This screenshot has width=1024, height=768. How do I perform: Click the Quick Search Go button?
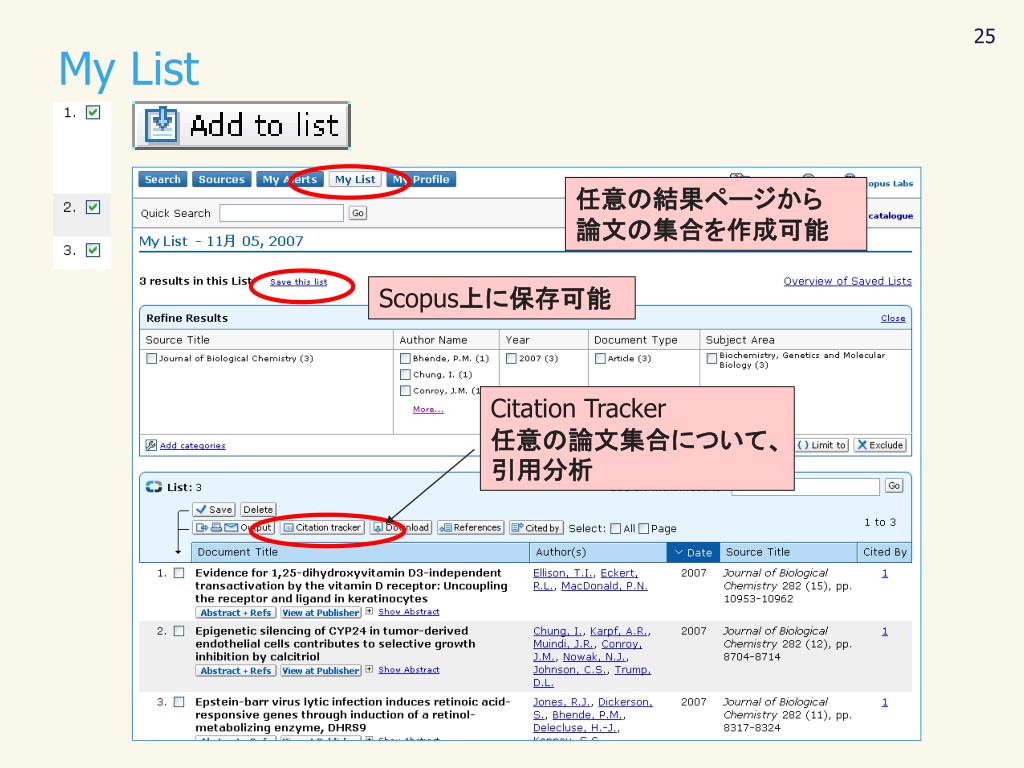[358, 213]
